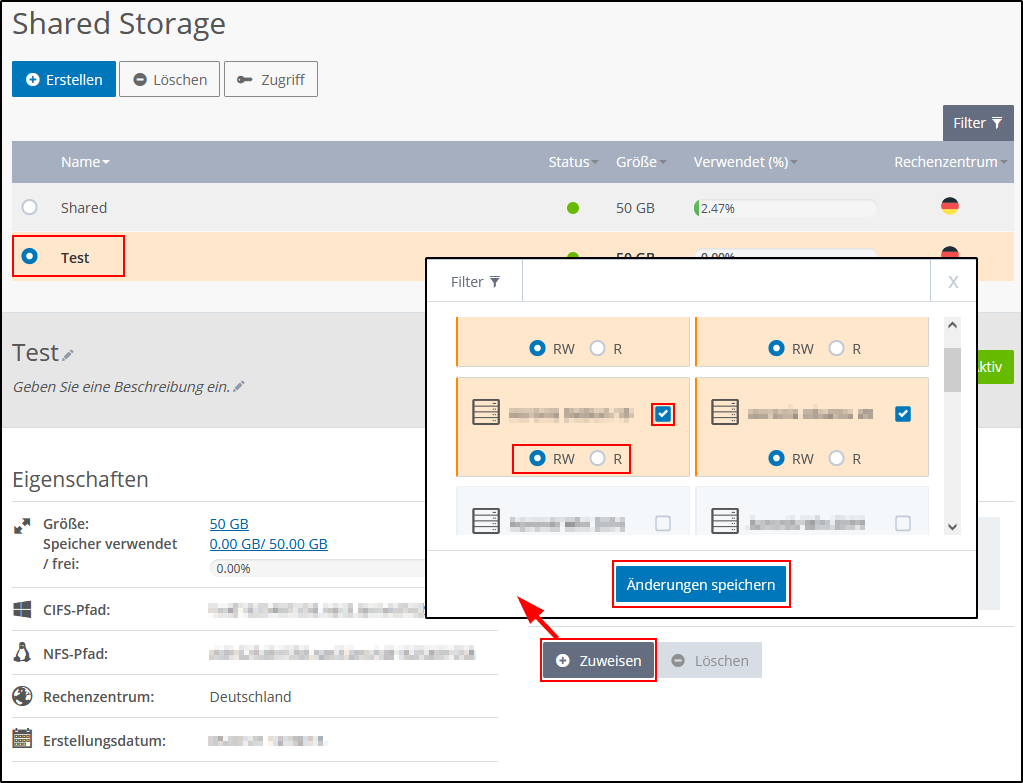Screen dimensions: 1023x783
Task: Click the server icon of the bottom-left card
Action: click(x=486, y=521)
